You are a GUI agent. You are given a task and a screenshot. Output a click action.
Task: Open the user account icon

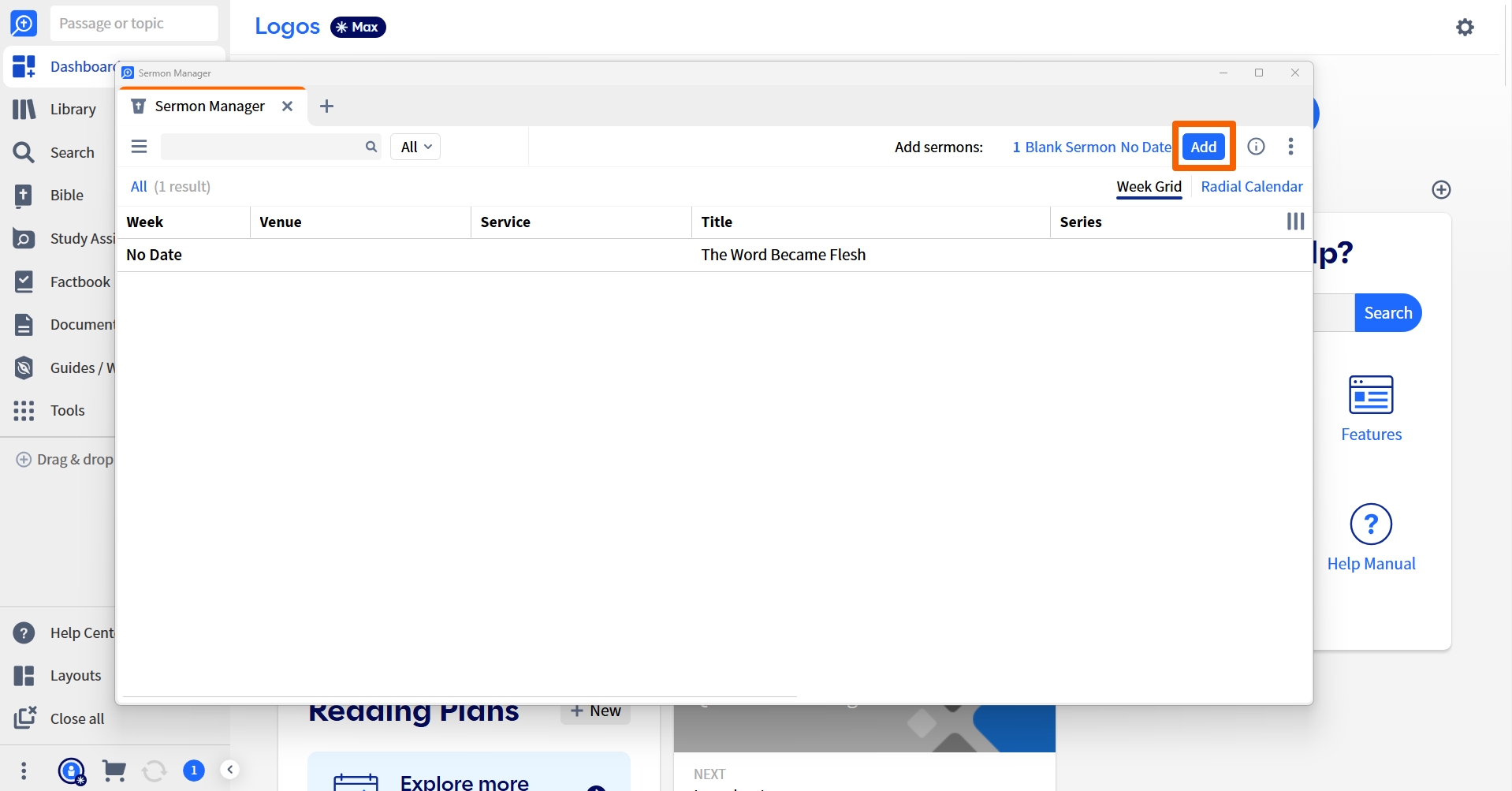[72, 770]
